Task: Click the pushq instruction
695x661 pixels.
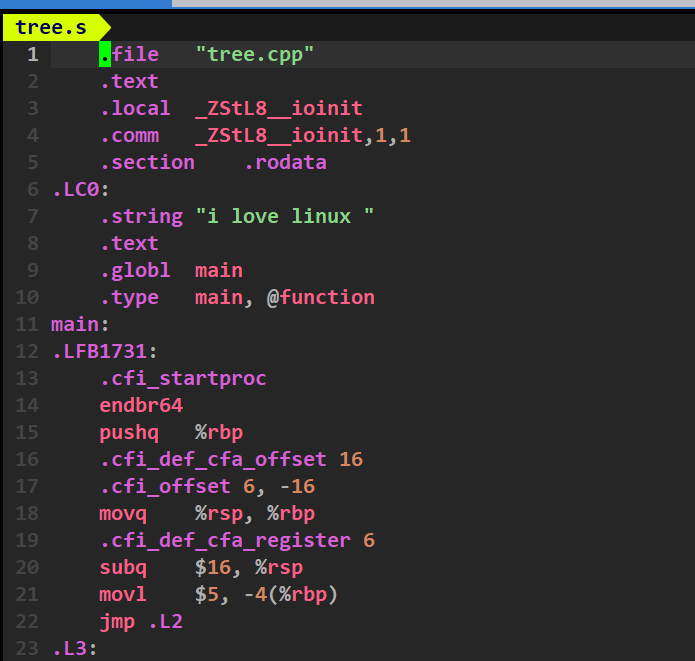Action: 129,433
